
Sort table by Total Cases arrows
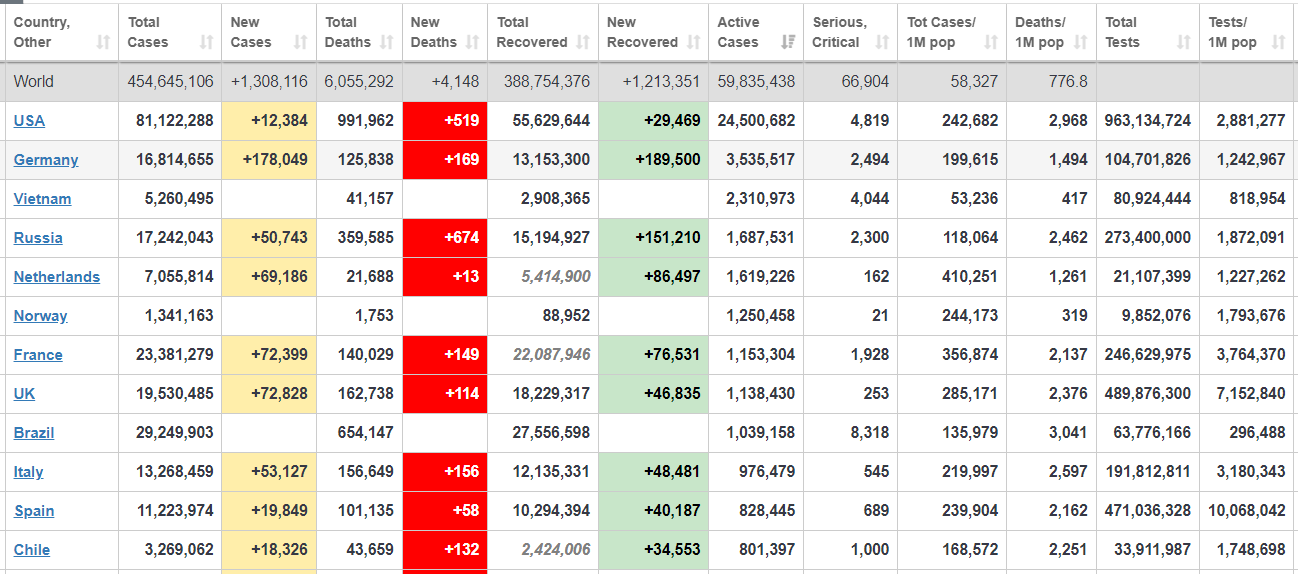207,42
